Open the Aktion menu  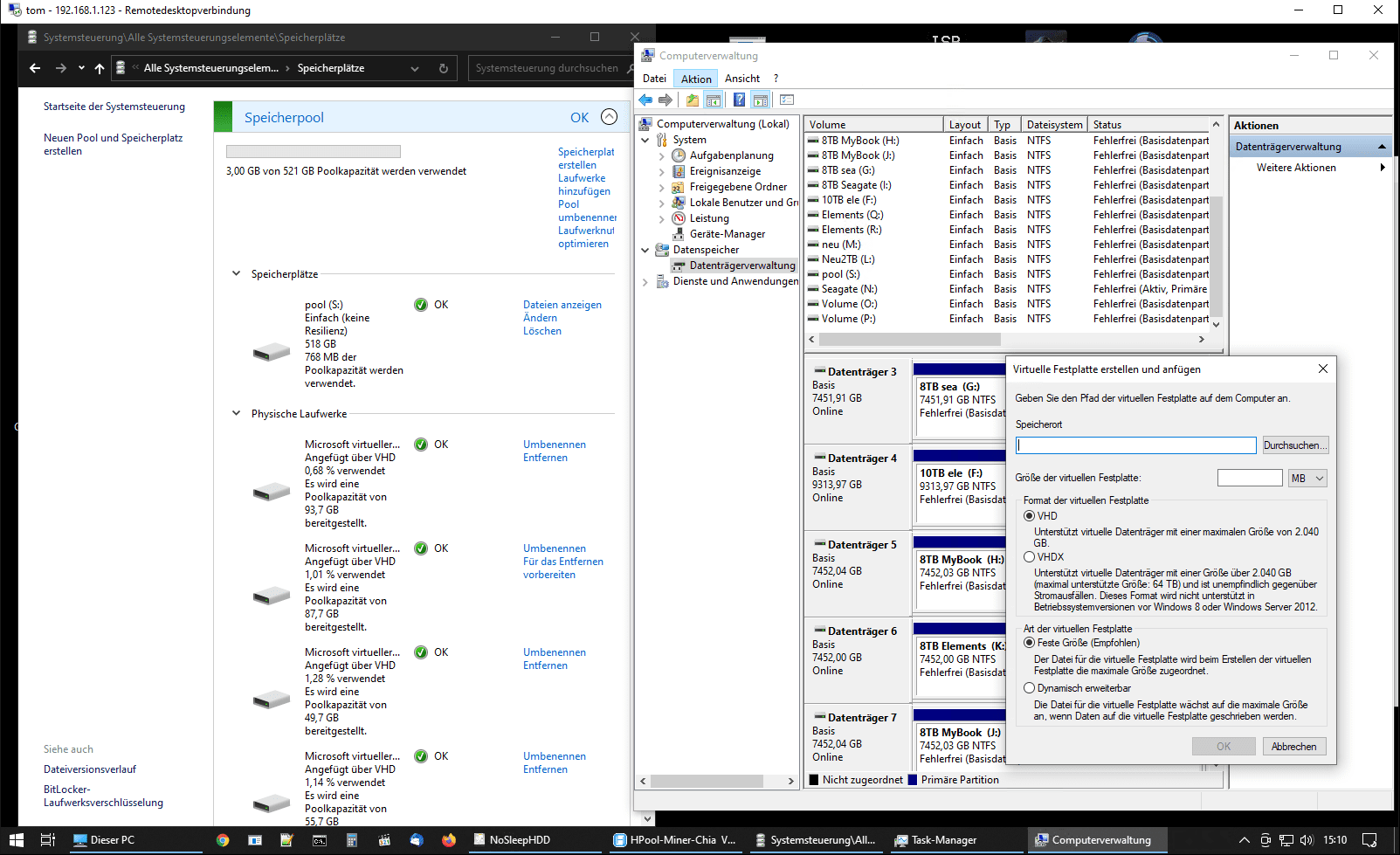pos(696,79)
